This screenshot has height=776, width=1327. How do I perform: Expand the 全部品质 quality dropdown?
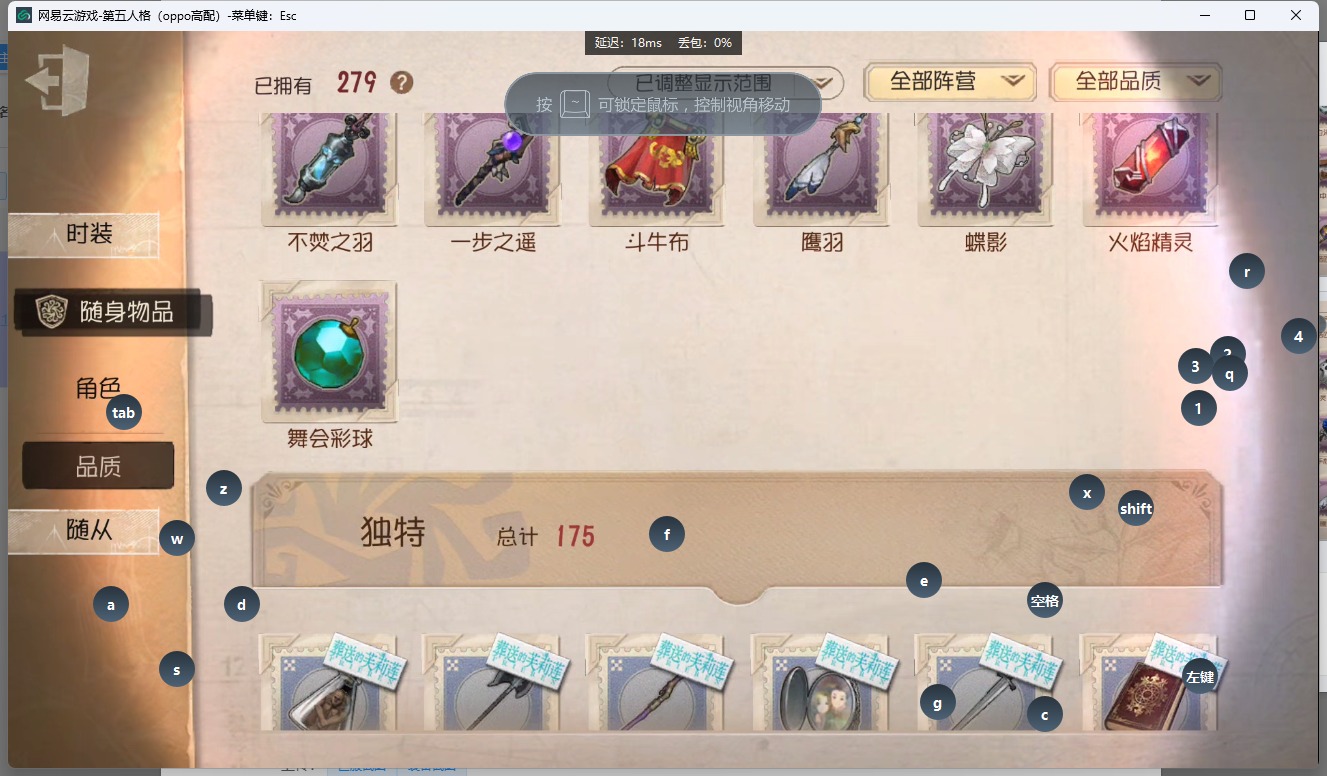click(x=1136, y=82)
